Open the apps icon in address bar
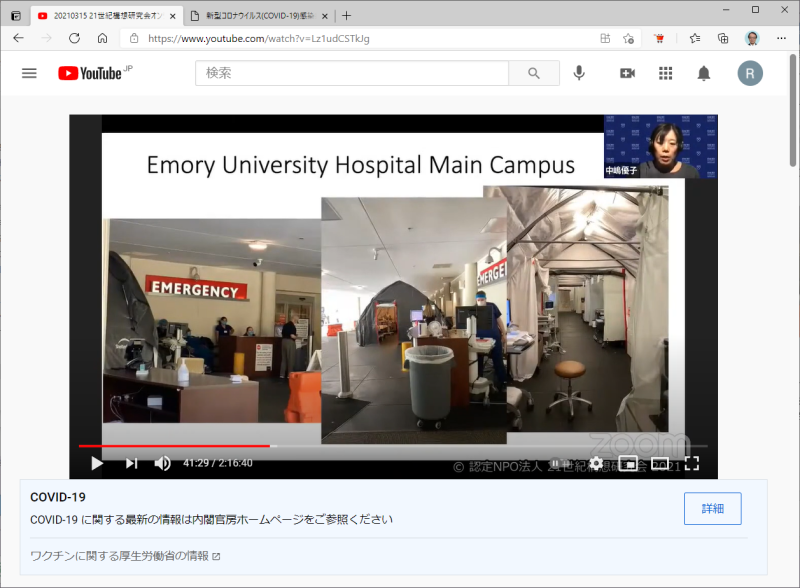 tap(605, 38)
